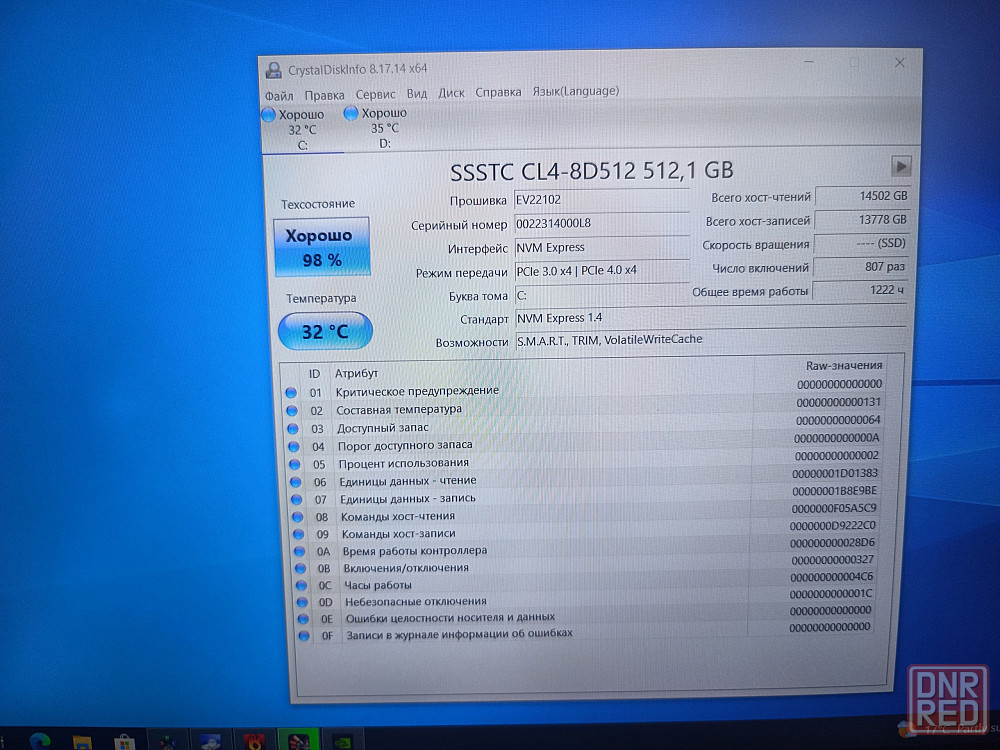Select disk C: tab showing 32 °C
The width and height of the screenshot is (1000, 750).
pyautogui.click(x=302, y=129)
